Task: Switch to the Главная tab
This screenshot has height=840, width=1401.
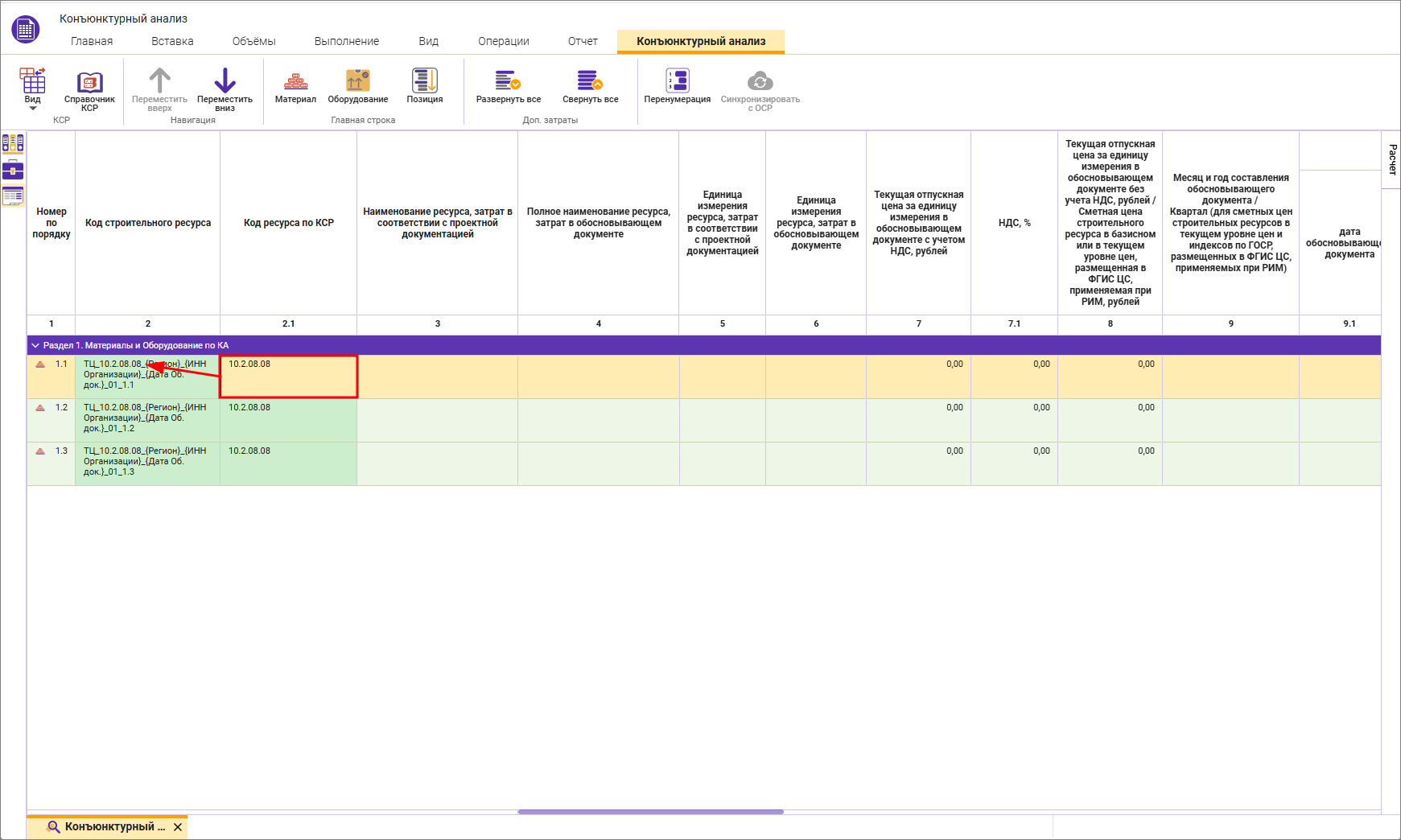Action: [92, 41]
